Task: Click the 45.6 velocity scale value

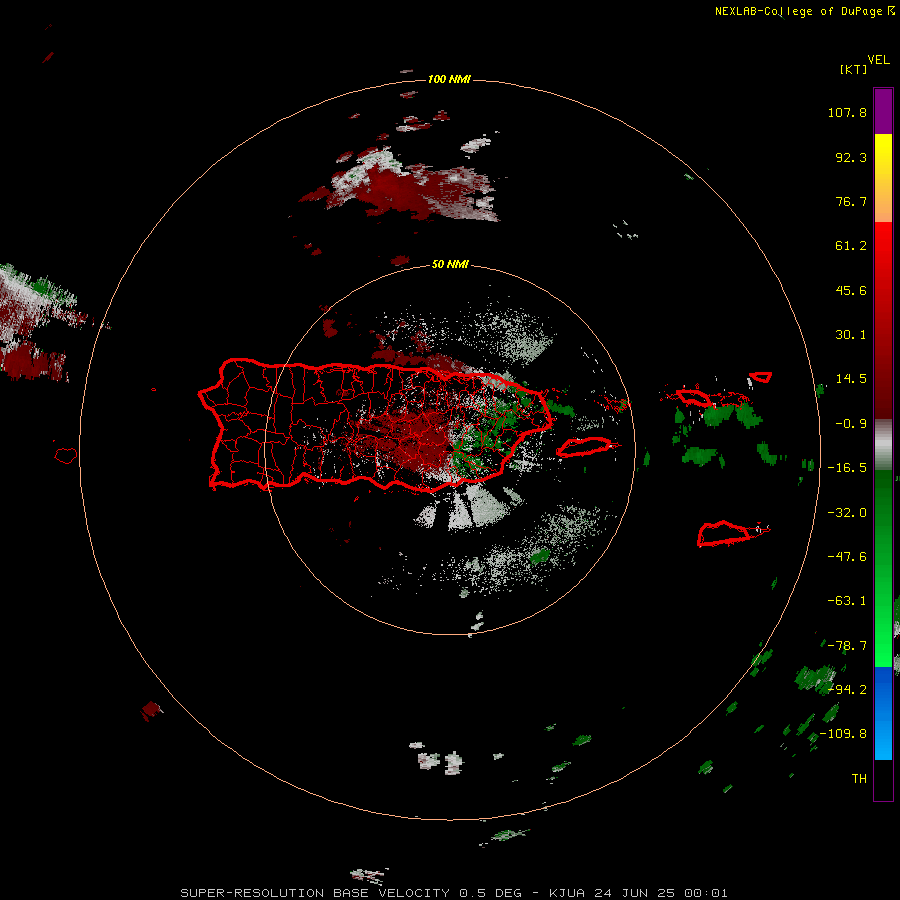Action: pos(851,290)
